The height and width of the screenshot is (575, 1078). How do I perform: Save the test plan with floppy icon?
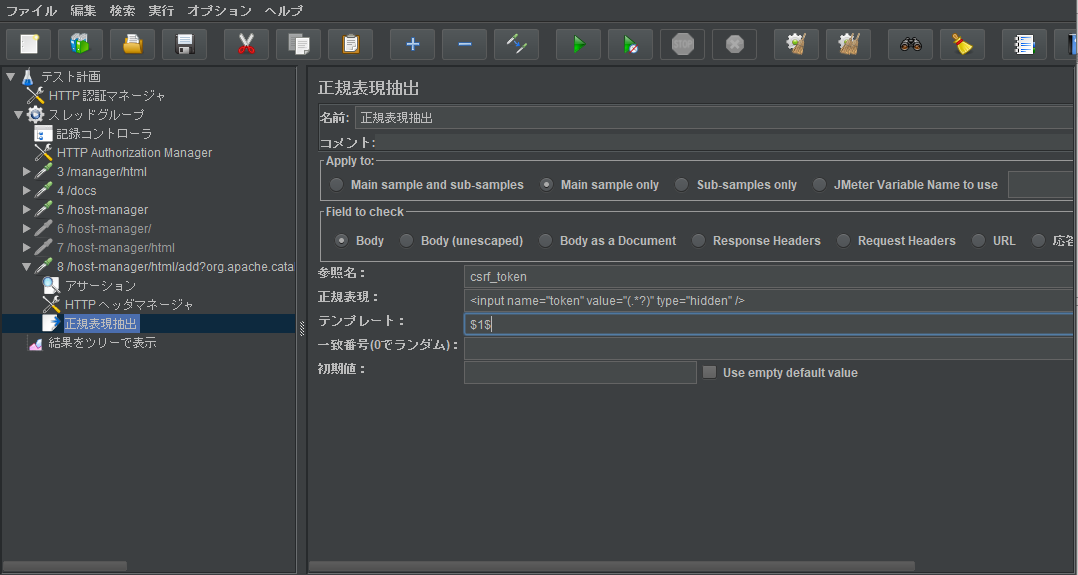point(184,45)
